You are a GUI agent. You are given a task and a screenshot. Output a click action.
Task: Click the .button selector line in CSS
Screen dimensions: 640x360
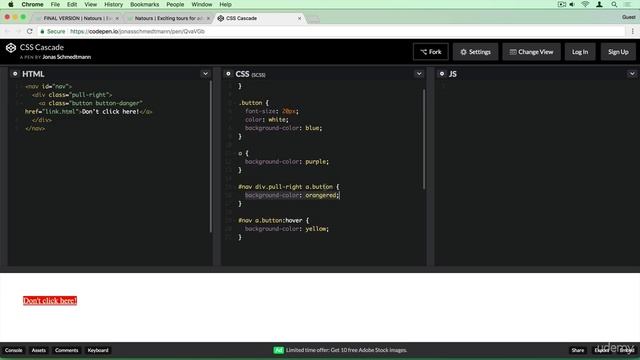253,103
